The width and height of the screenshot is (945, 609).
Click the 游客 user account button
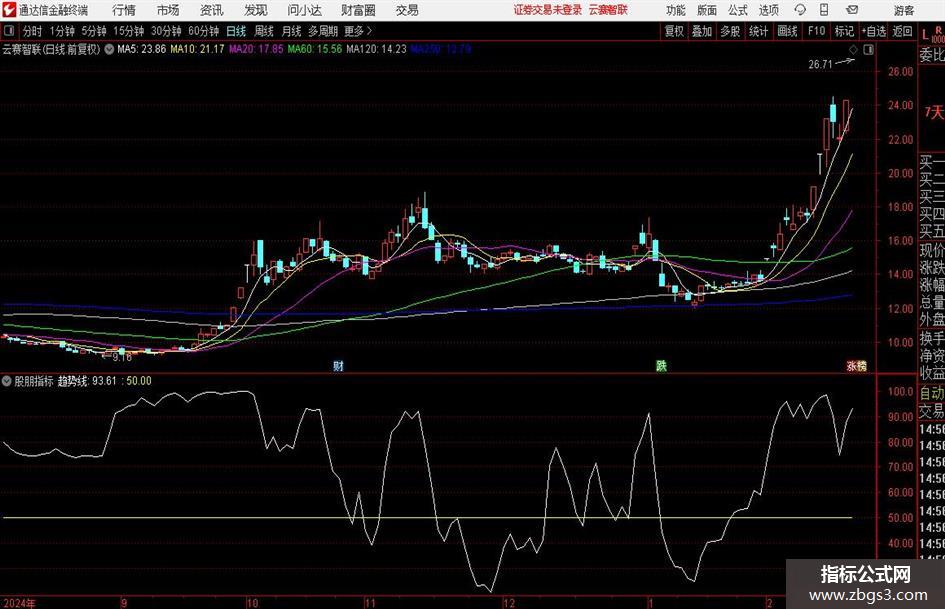904,10
